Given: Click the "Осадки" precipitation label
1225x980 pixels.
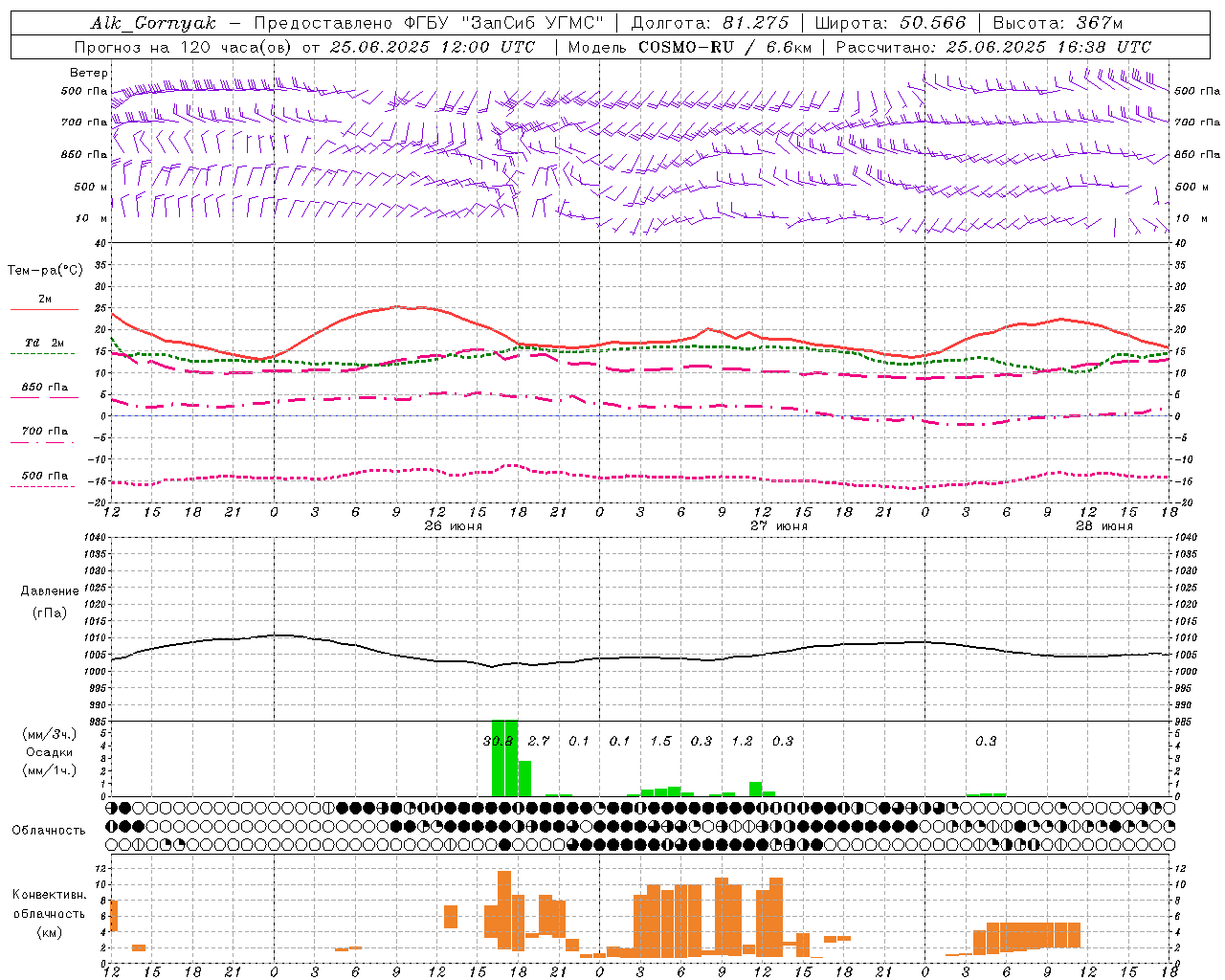Looking at the screenshot, I should click(50, 752).
